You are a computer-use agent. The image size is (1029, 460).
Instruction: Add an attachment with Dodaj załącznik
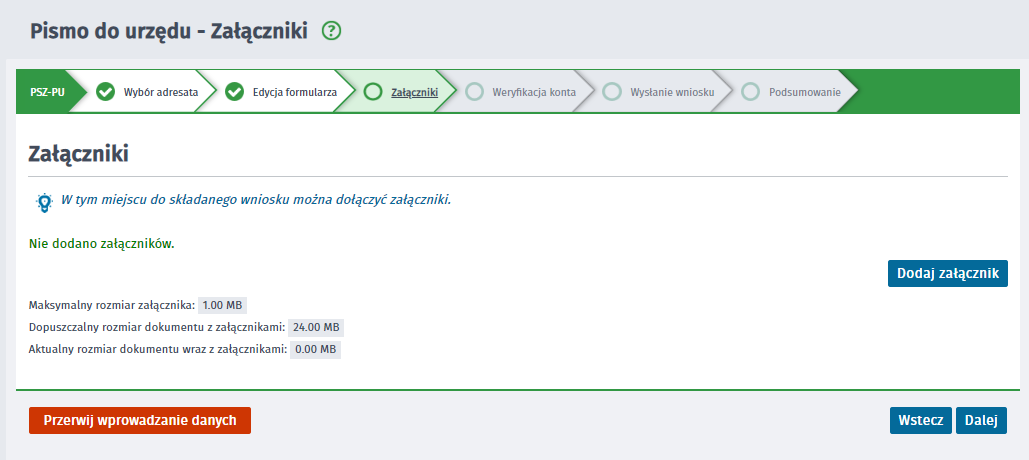[948, 274]
